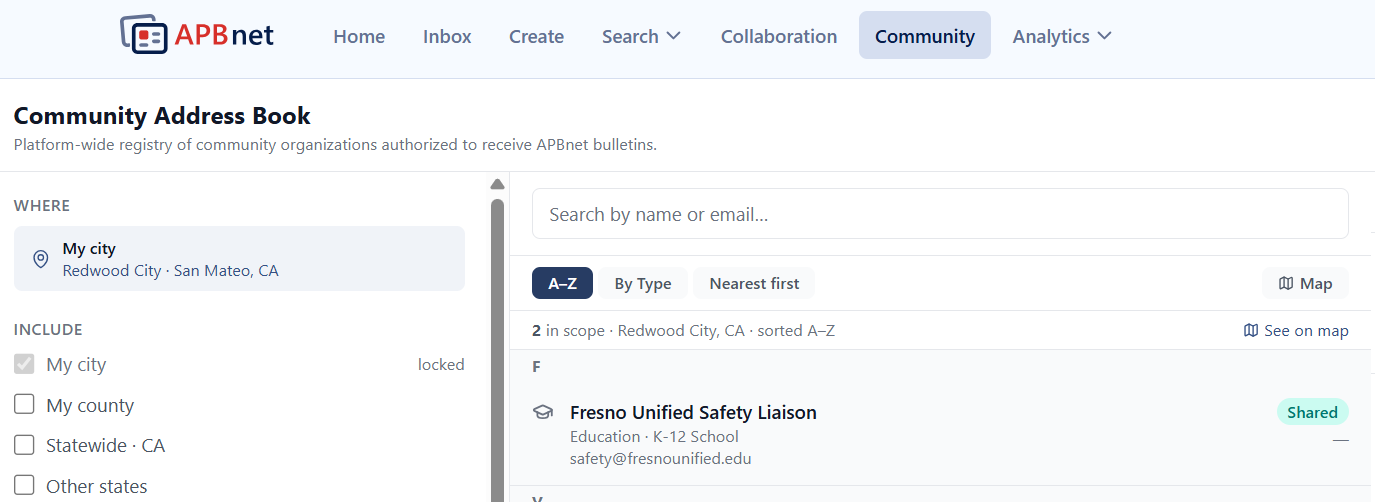Click the F section letter header
Viewport: 1375px width, 502px height.
(536, 367)
